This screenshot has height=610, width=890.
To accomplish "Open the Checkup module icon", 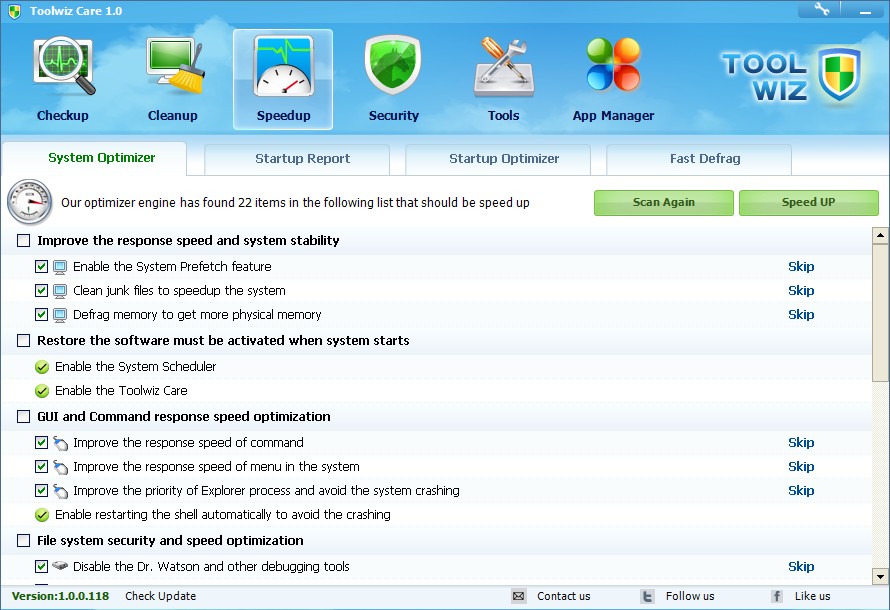I will pos(63,66).
